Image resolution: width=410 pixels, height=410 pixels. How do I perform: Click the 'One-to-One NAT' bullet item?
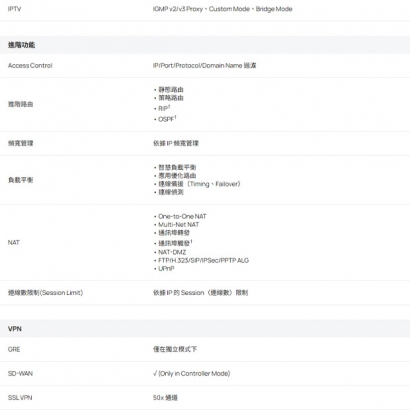coord(182,216)
